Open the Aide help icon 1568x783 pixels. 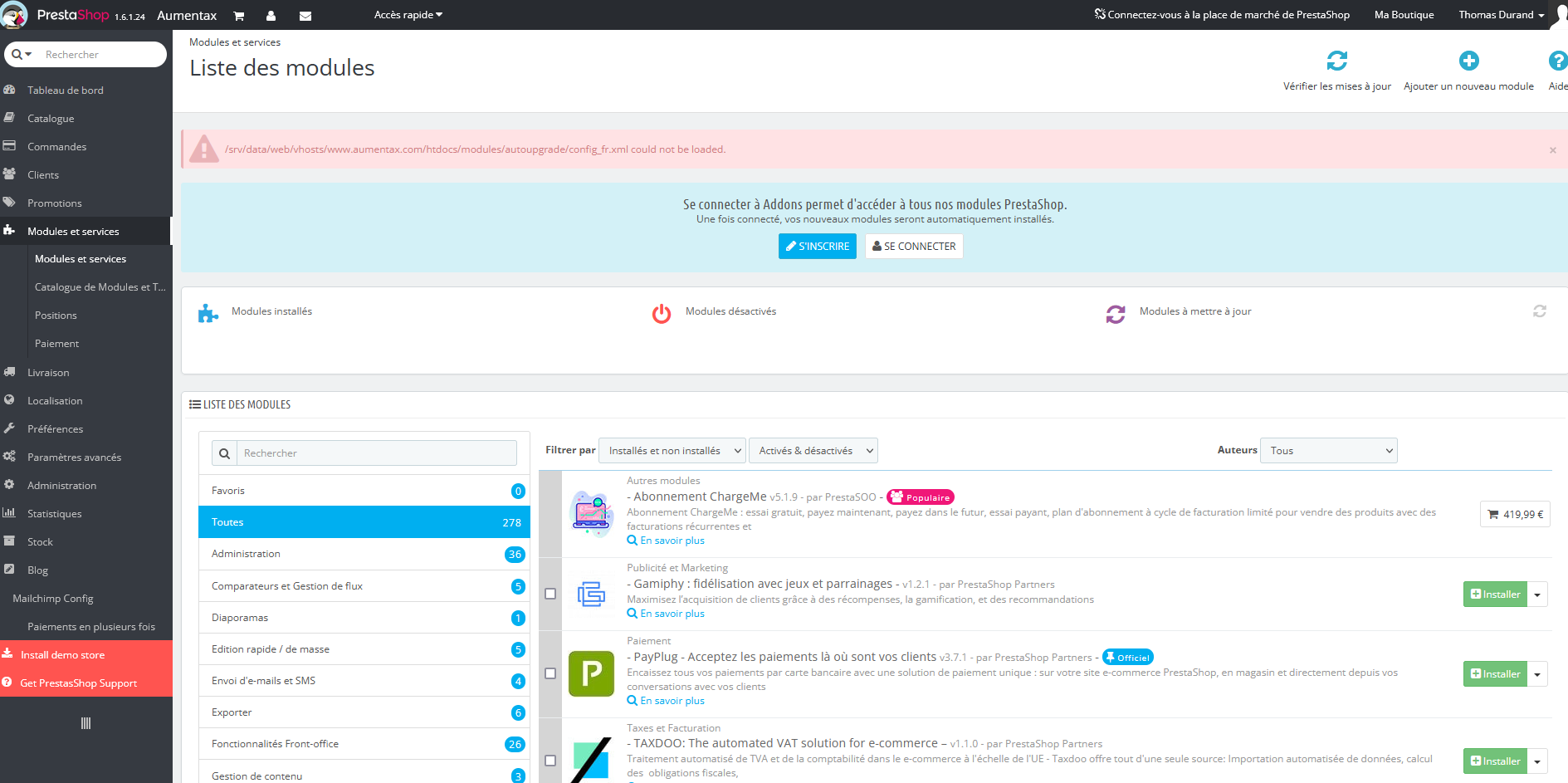point(1558,61)
